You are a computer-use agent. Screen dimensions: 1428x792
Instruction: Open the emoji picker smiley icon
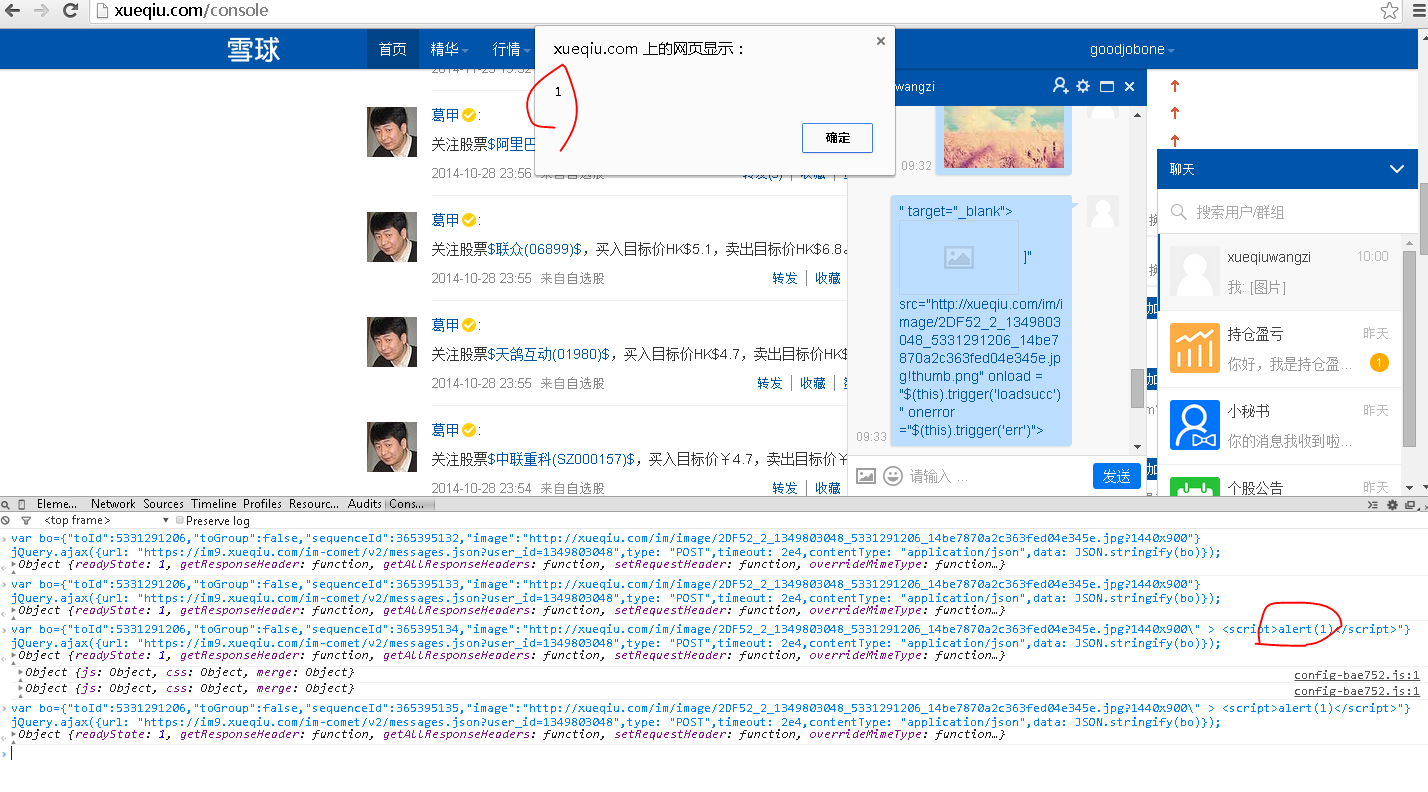pos(893,476)
